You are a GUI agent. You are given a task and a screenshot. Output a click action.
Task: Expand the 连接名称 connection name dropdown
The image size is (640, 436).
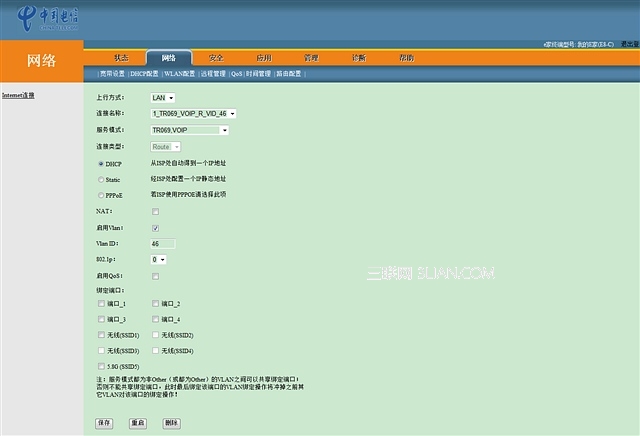point(189,114)
